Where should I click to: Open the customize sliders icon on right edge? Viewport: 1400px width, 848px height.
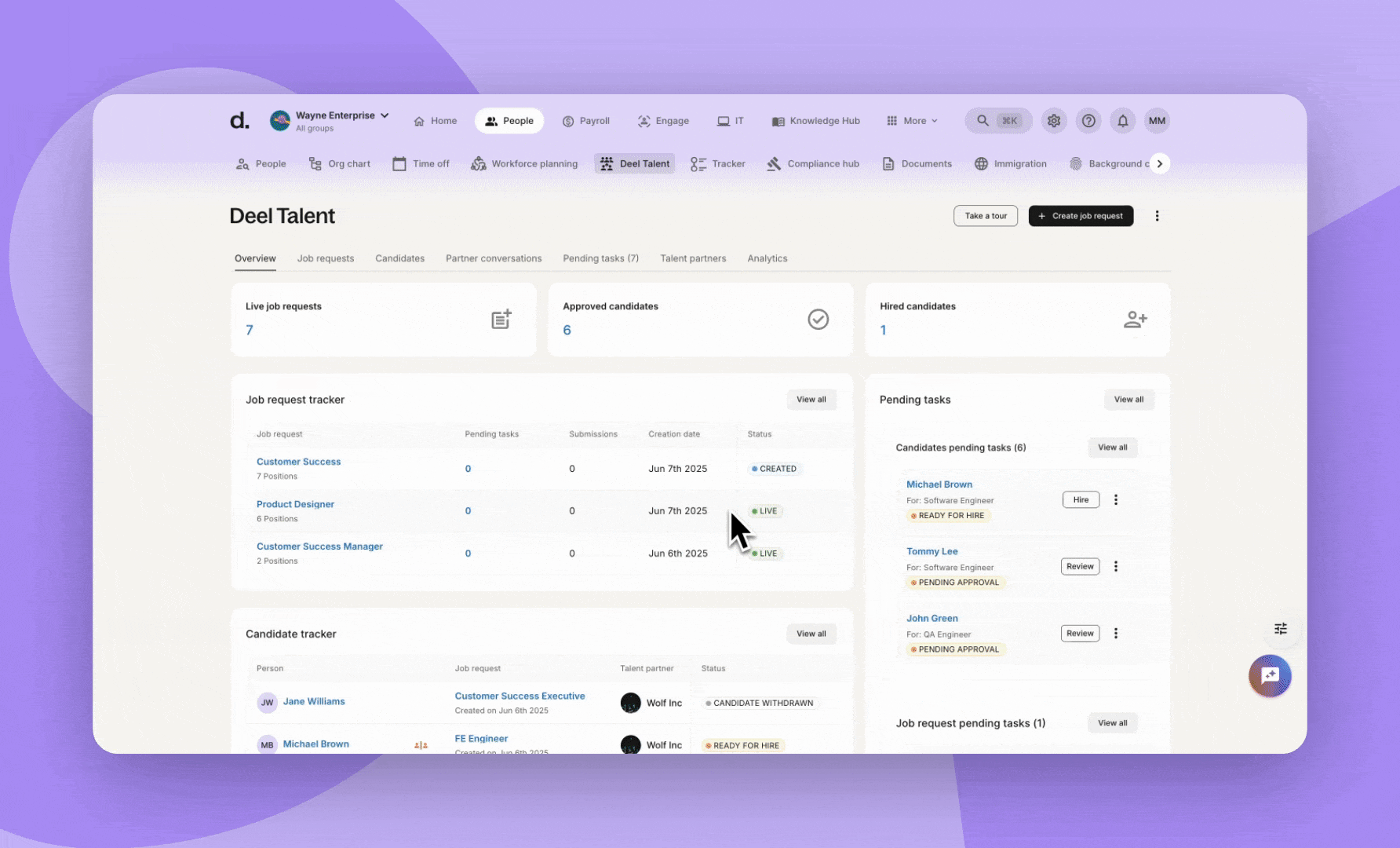point(1280,629)
